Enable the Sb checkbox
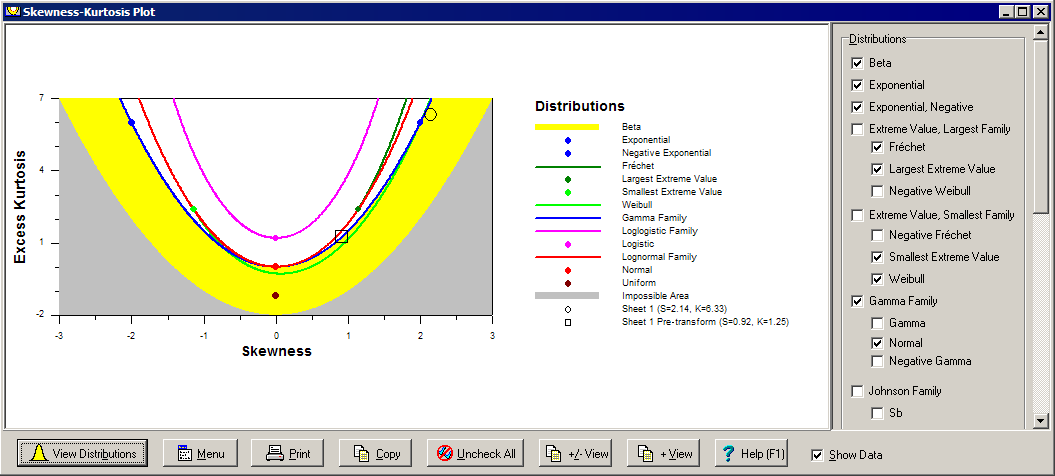 877,413
